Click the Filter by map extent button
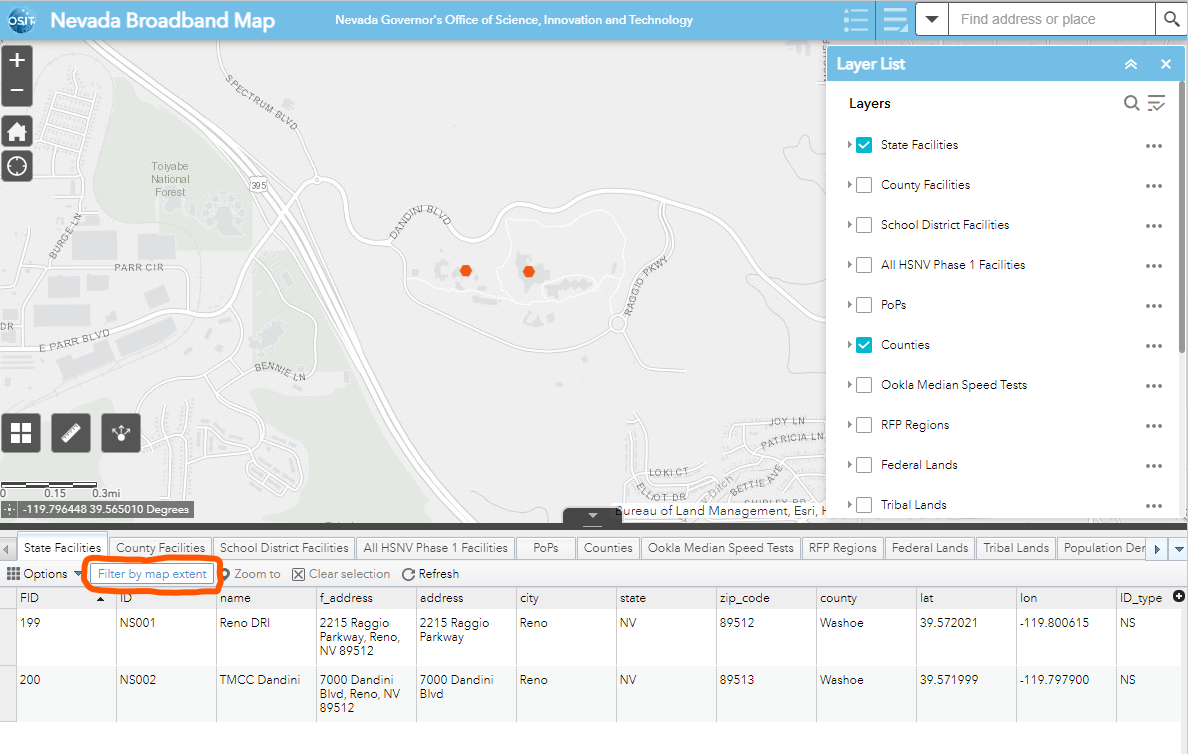Screen dimensions: 1188x754 [152, 573]
